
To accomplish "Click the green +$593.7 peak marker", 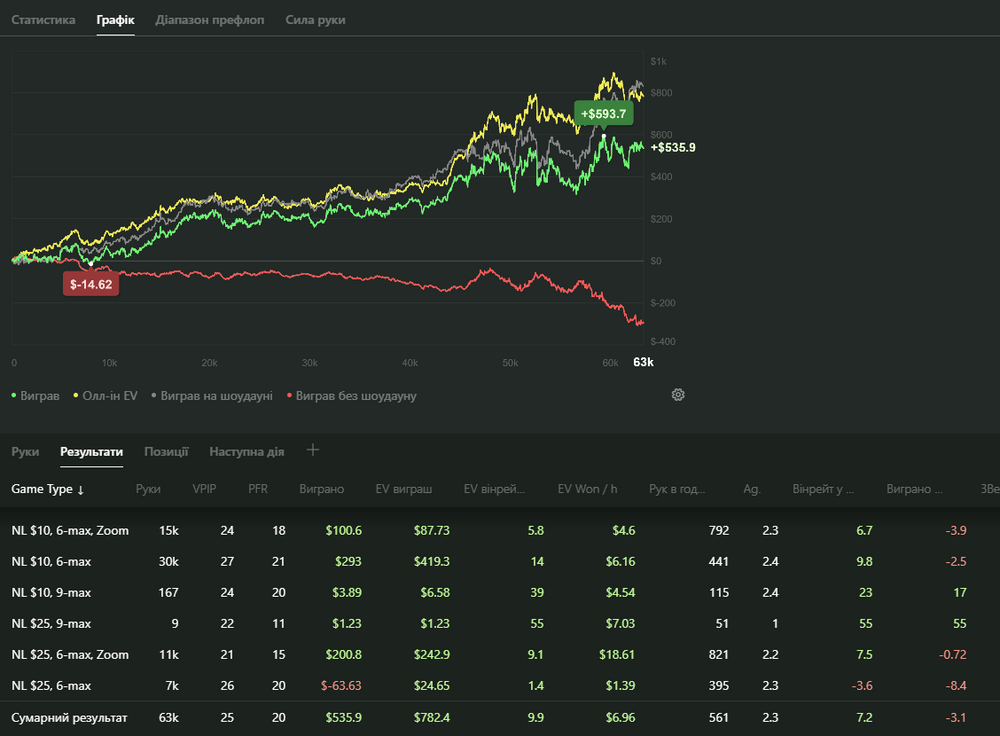I will (603, 114).
